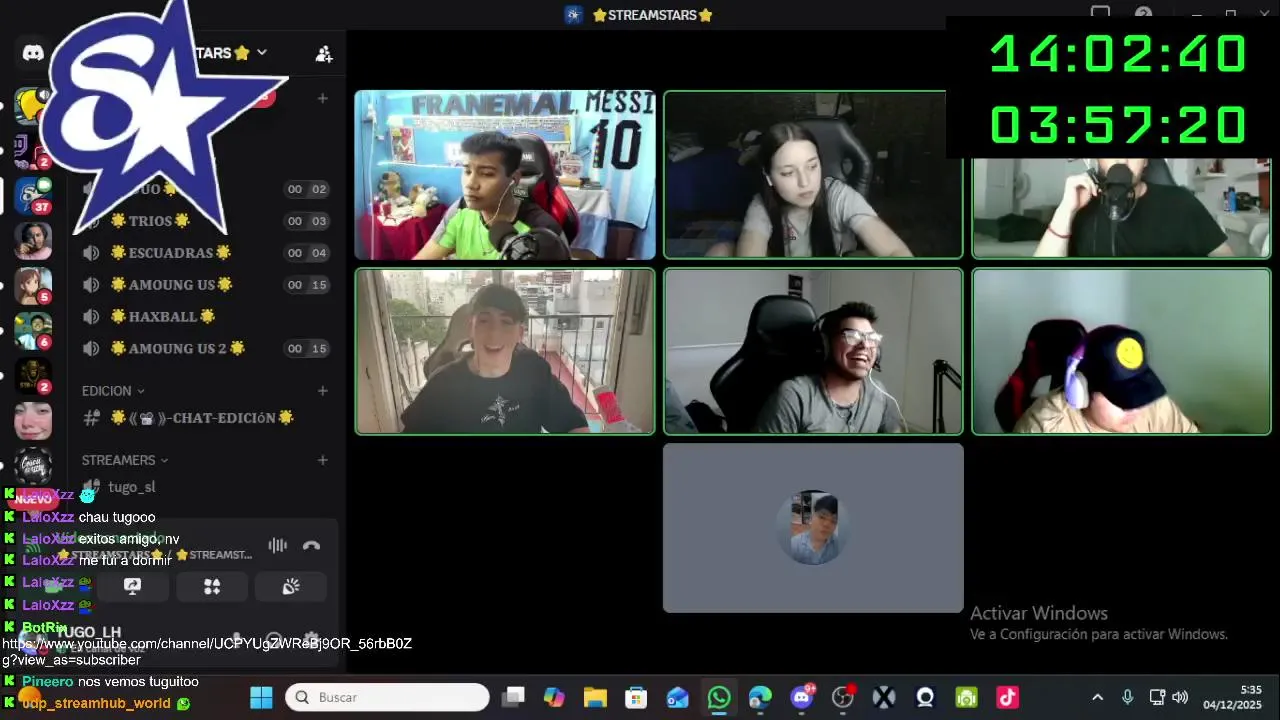Launch Copilot from the taskbar
Image resolution: width=1280 pixels, height=720 pixels.
(554, 697)
